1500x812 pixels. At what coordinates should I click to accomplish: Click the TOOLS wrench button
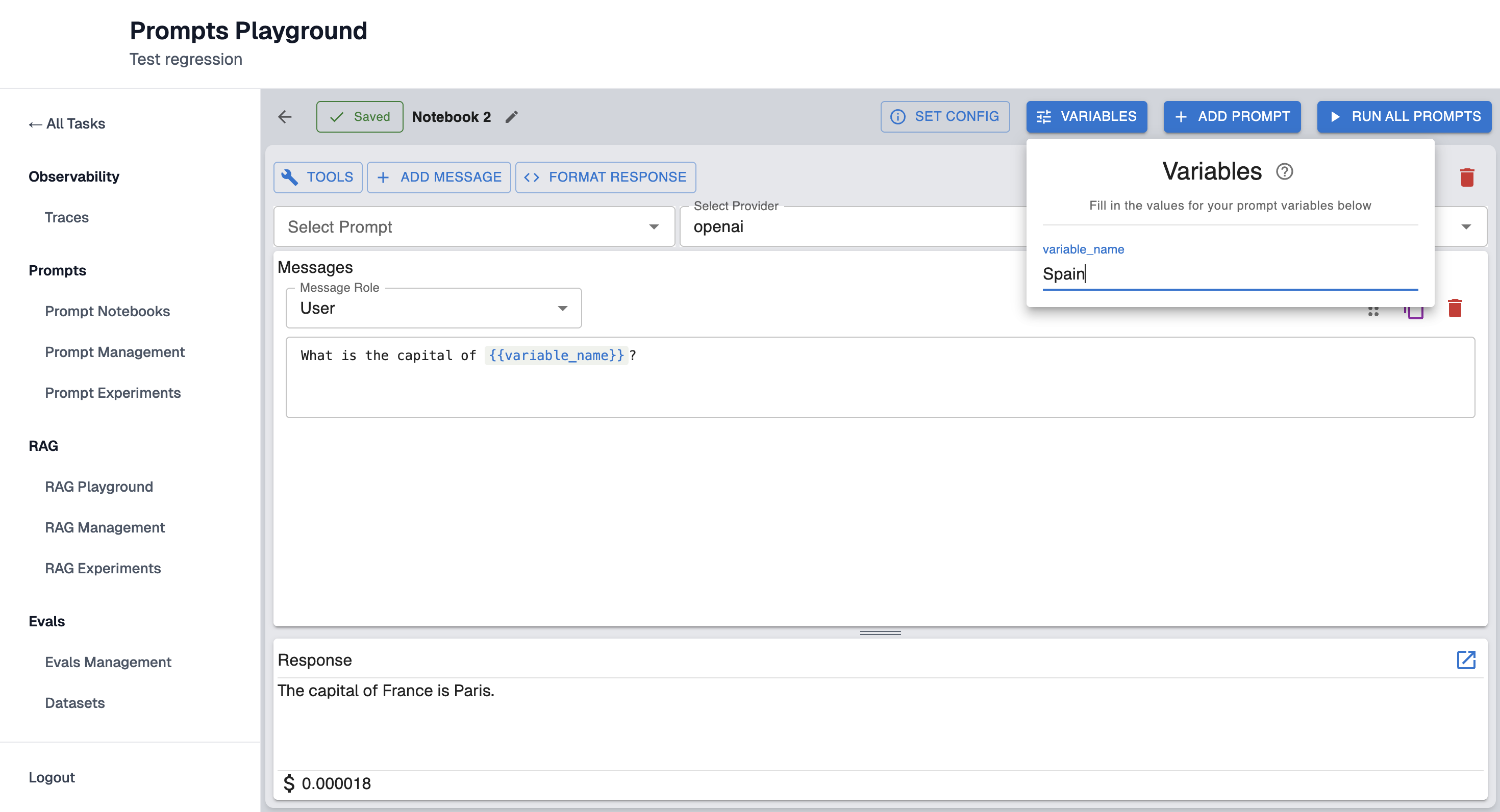tap(317, 177)
